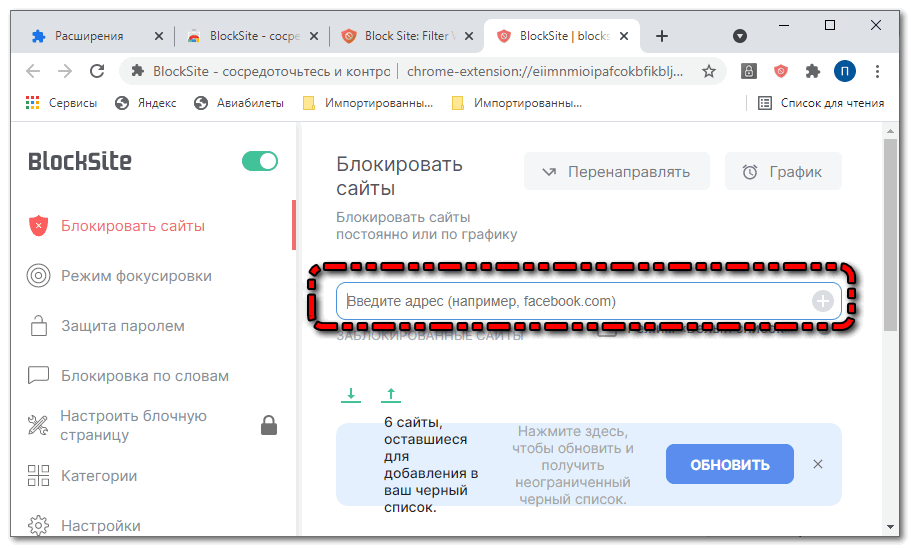This screenshot has width=911, height=548.
Task: Click the Перенаправлять button
Action: 616,172
